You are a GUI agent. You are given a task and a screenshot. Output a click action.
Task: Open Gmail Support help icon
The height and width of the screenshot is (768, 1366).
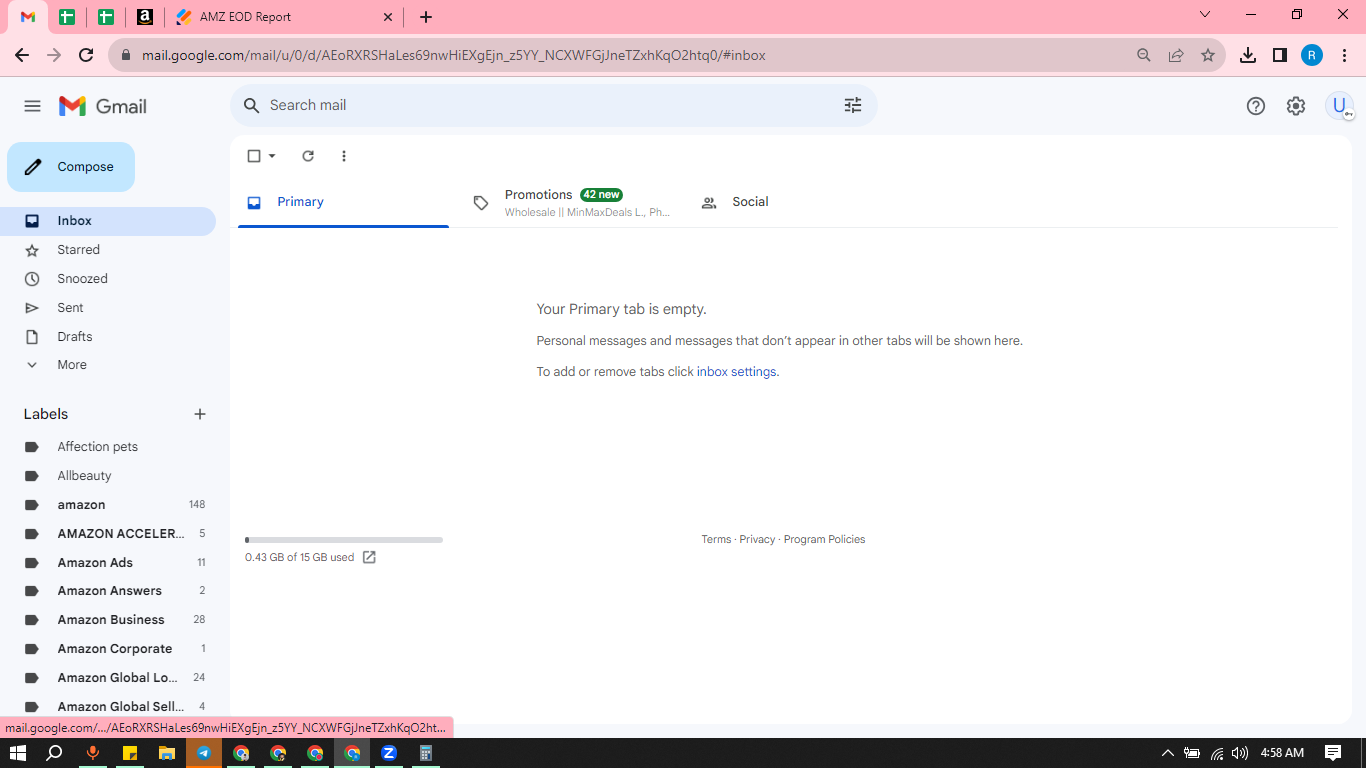click(x=1256, y=106)
